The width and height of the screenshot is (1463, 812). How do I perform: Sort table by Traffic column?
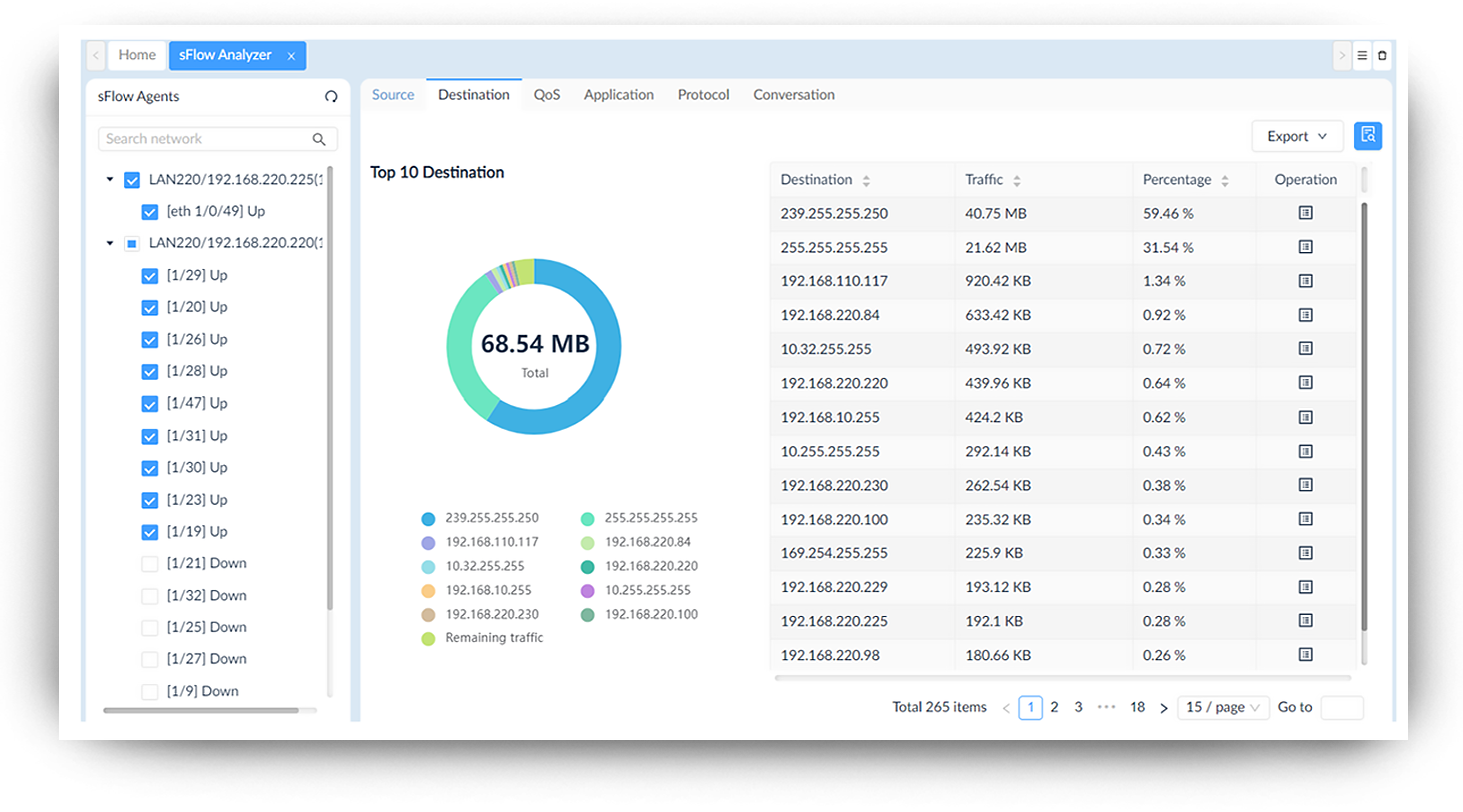(1016, 181)
